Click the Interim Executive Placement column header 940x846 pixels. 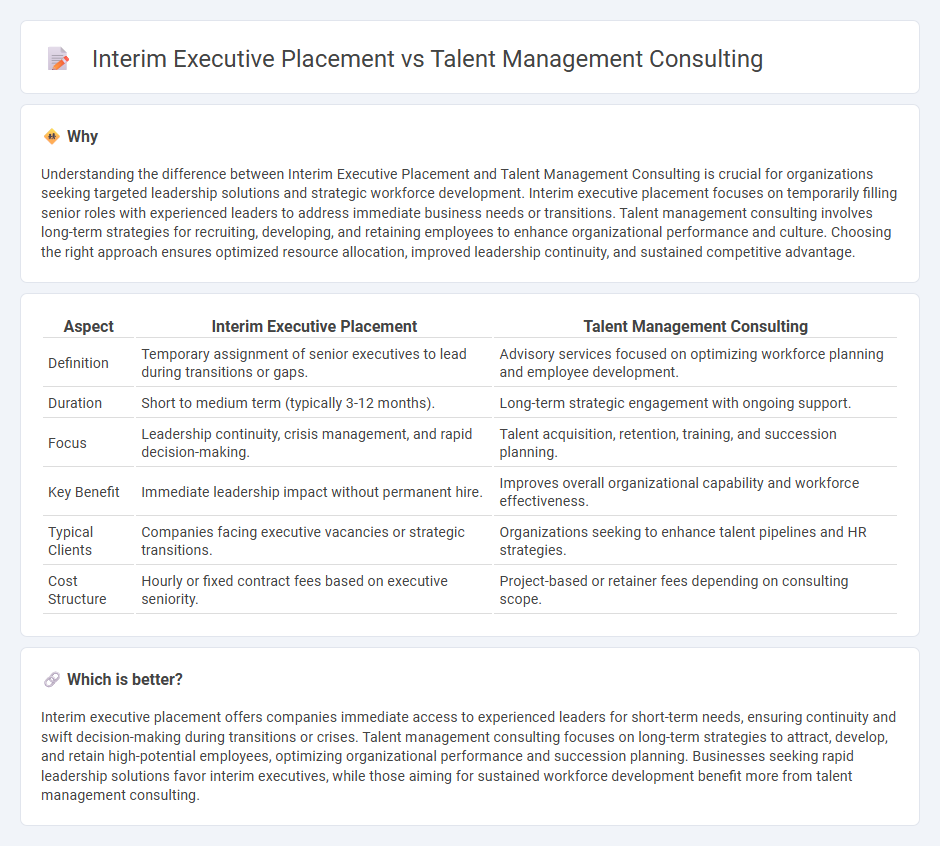click(314, 326)
